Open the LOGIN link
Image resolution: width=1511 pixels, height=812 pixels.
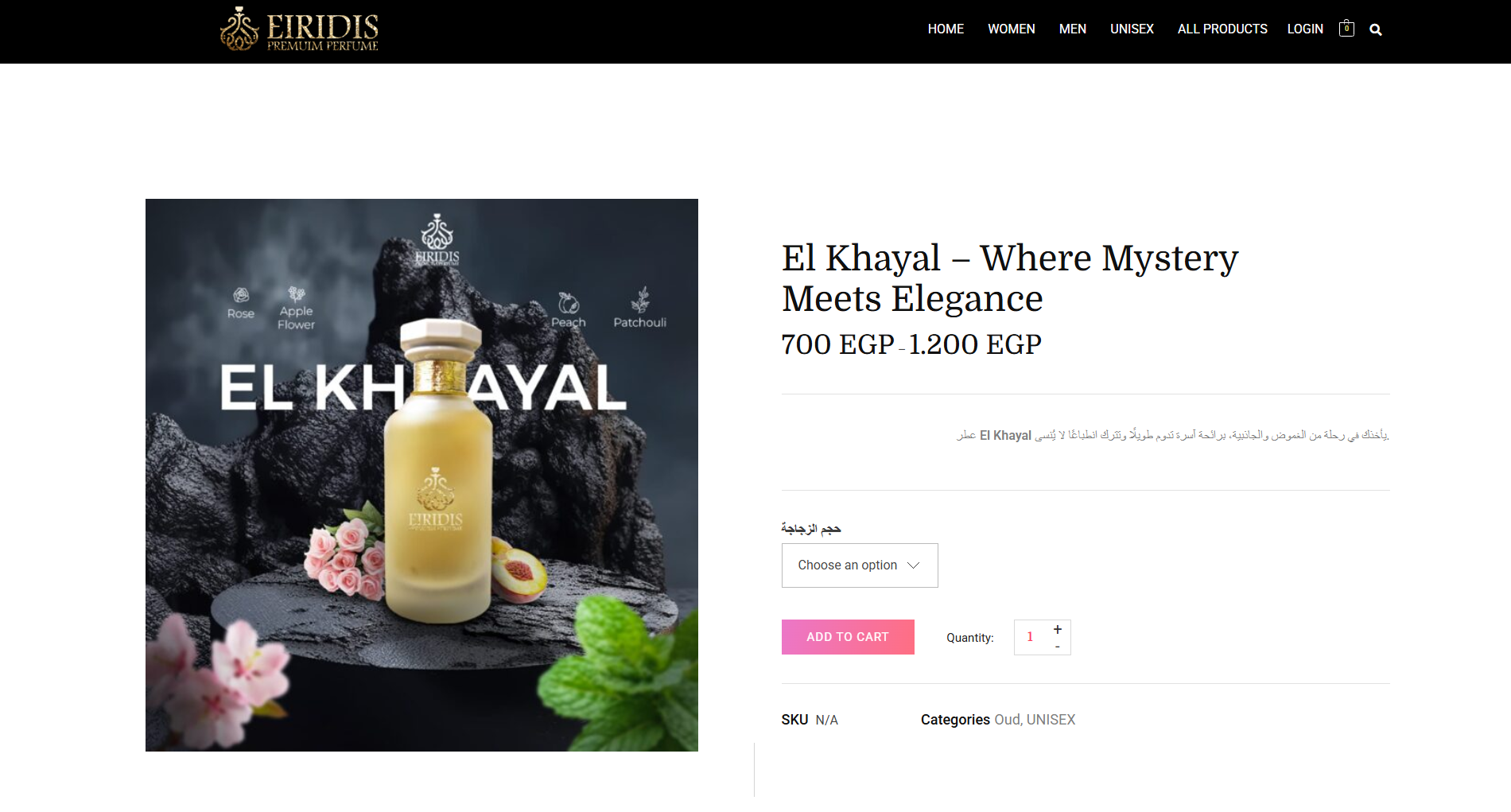click(x=1305, y=29)
